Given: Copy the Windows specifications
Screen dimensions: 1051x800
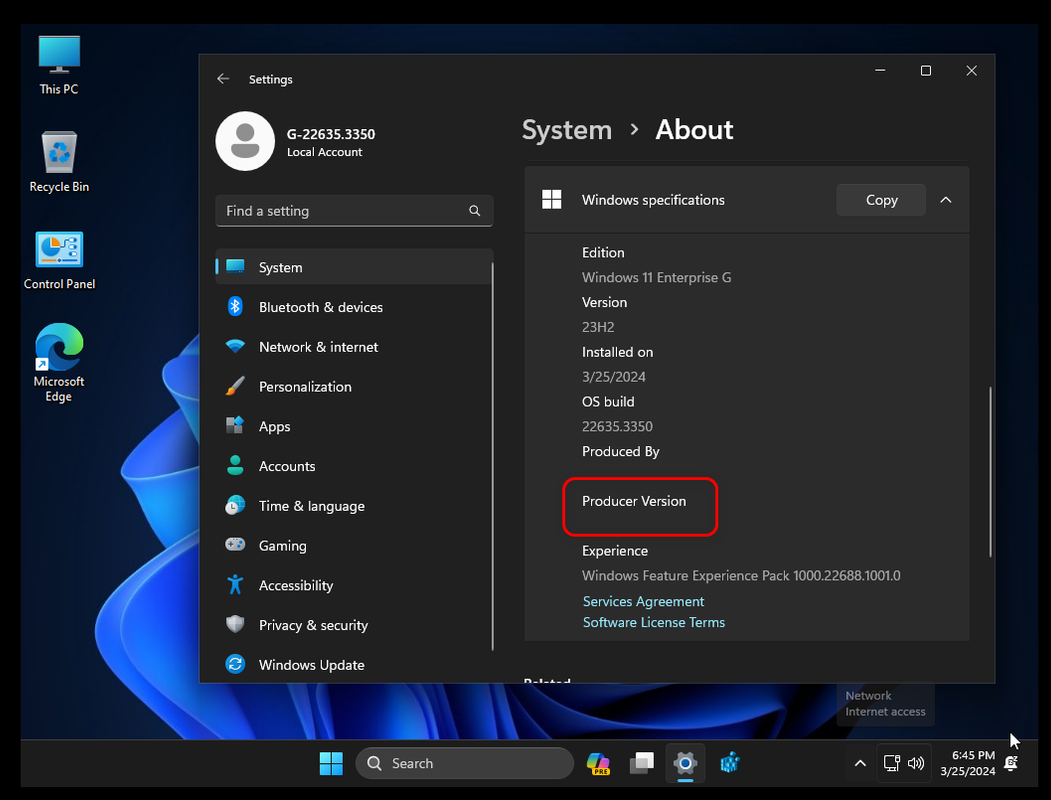Looking at the screenshot, I should click(x=881, y=200).
